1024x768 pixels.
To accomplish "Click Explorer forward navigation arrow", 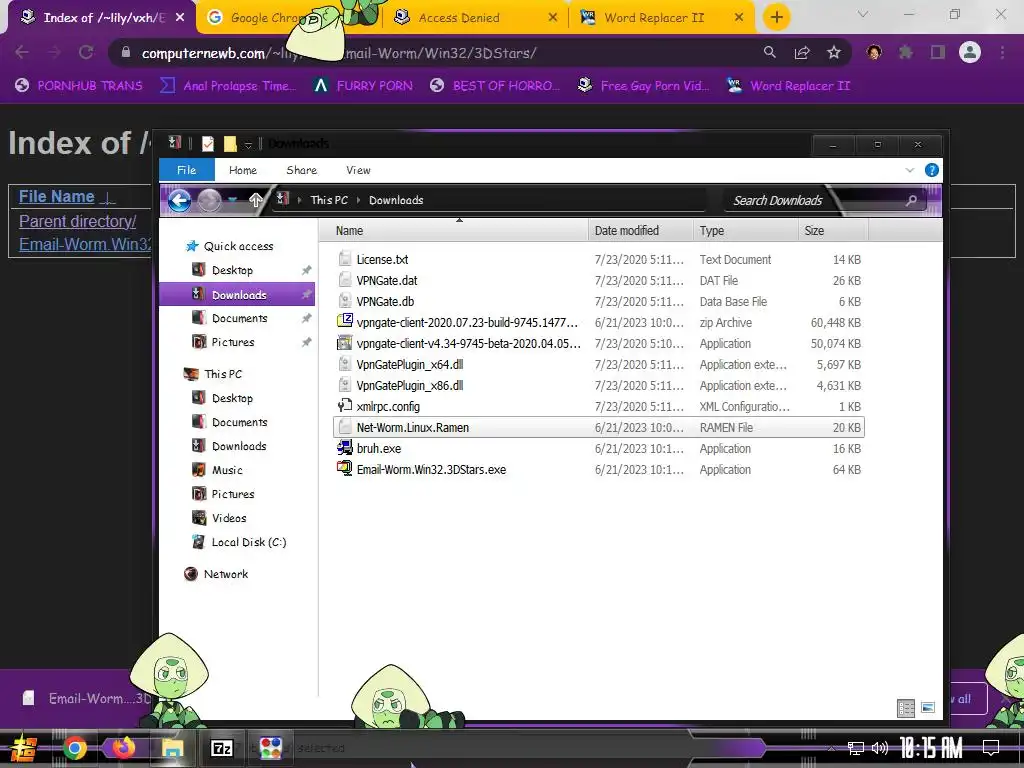I will [x=209, y=200].
